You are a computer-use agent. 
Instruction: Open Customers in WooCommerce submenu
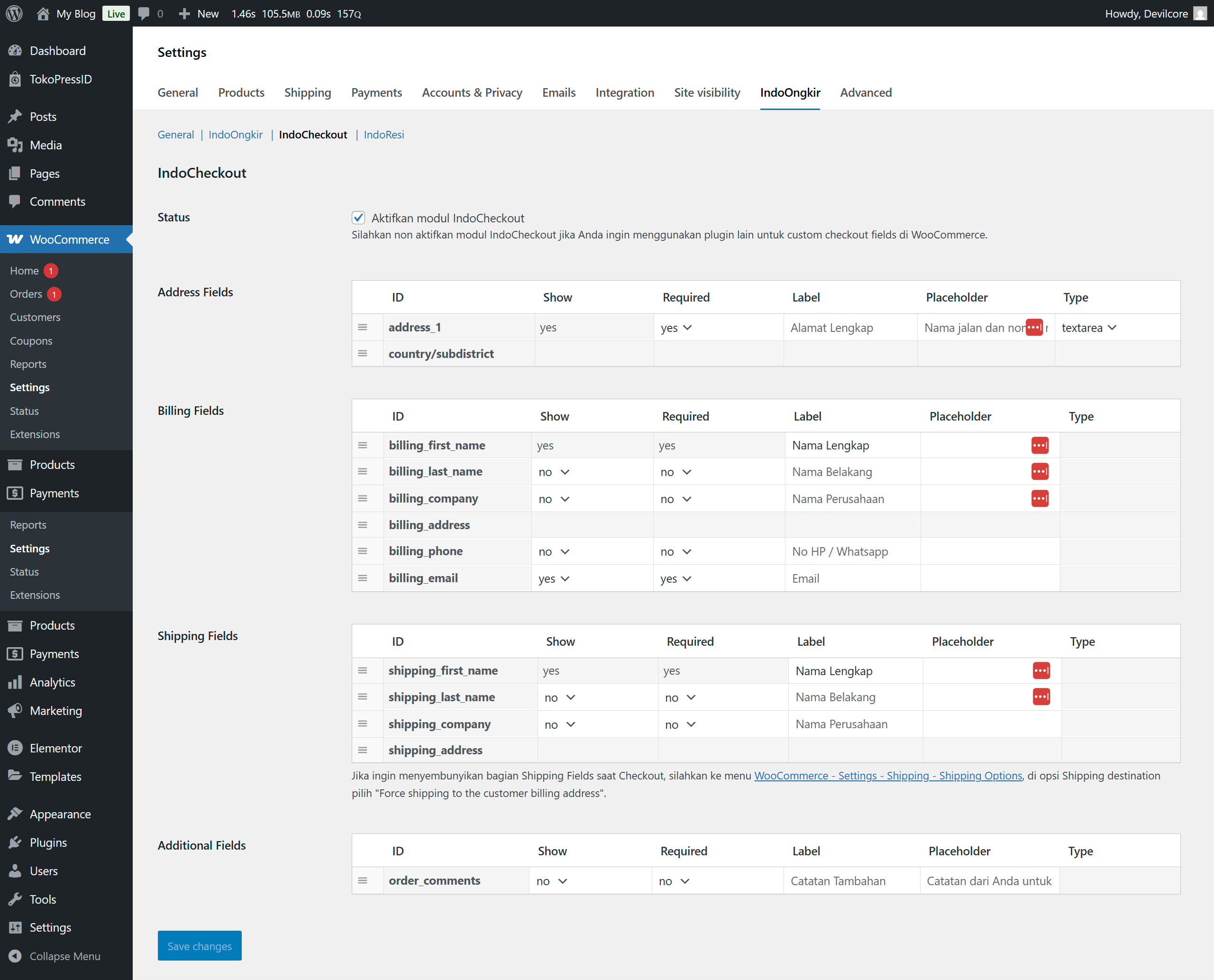pos(35,317)
